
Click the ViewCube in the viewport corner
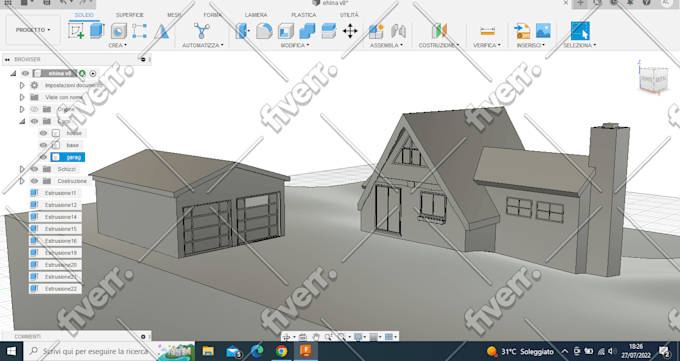(654, 79)
